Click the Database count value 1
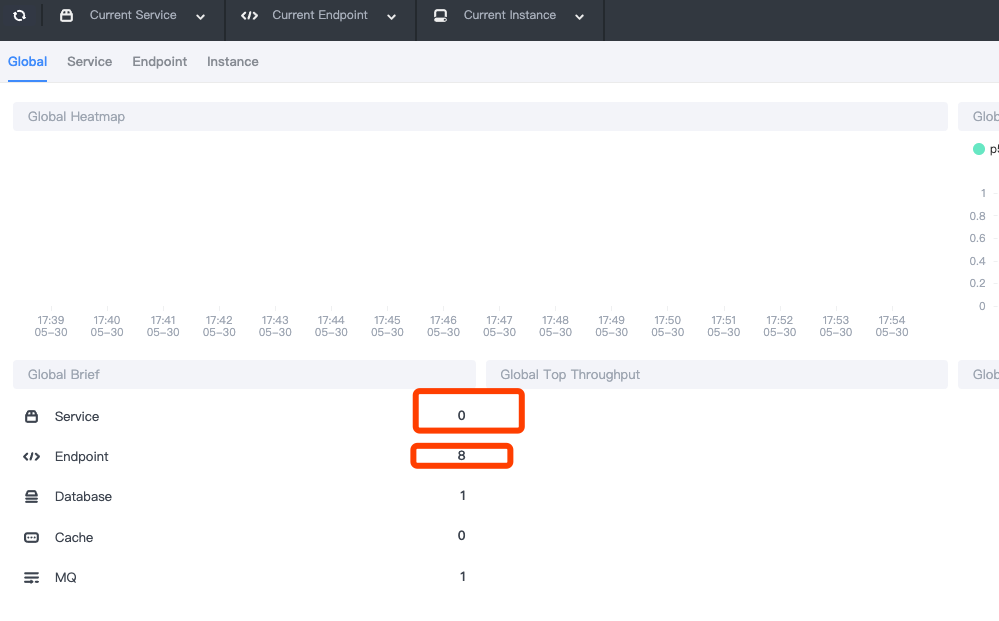Viewport: 999px width, 621px height. 463,496
